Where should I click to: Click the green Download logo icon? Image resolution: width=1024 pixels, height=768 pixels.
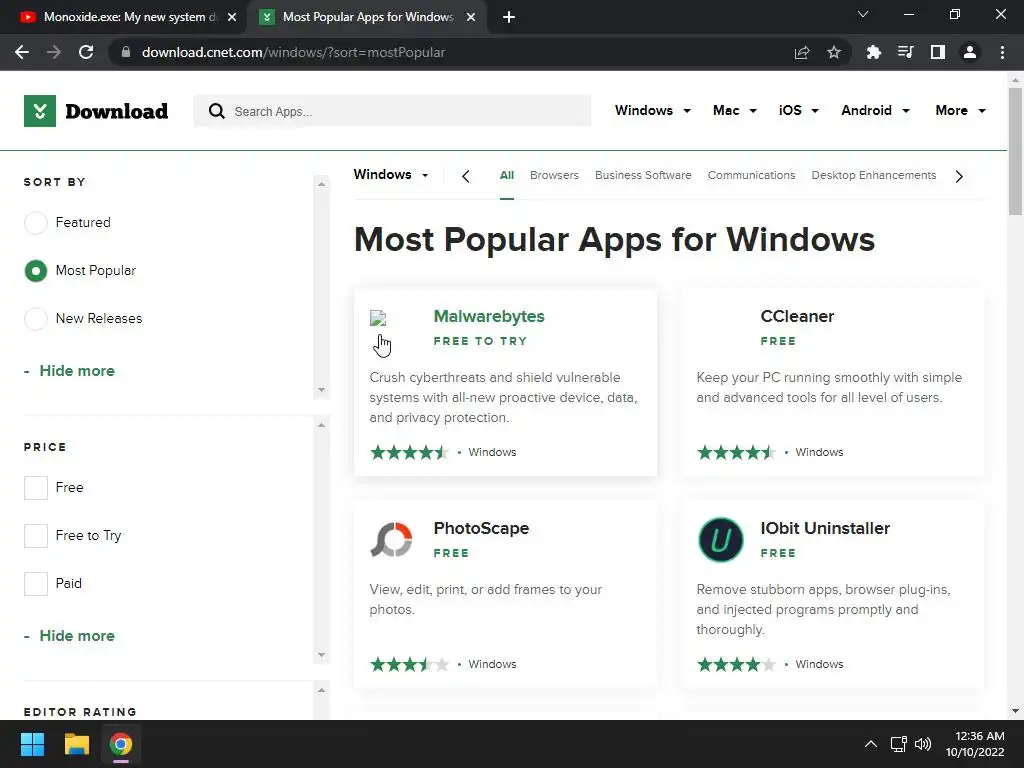click(x=40, y=111)
